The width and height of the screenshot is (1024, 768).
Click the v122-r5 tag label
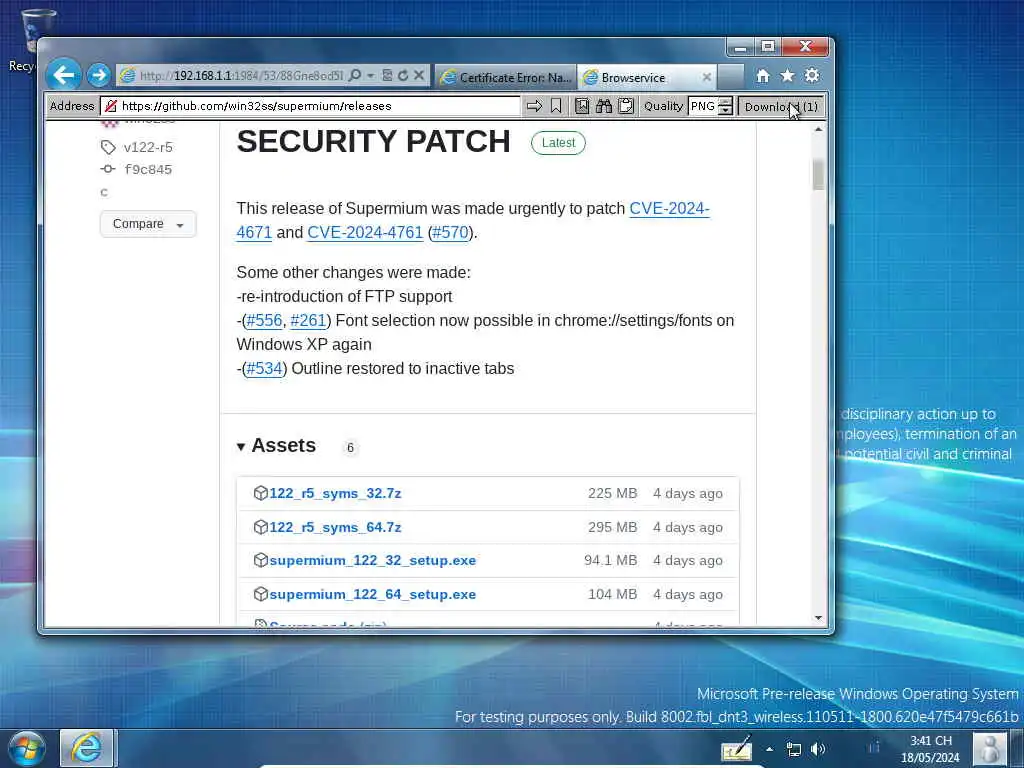tap(148, 148)
